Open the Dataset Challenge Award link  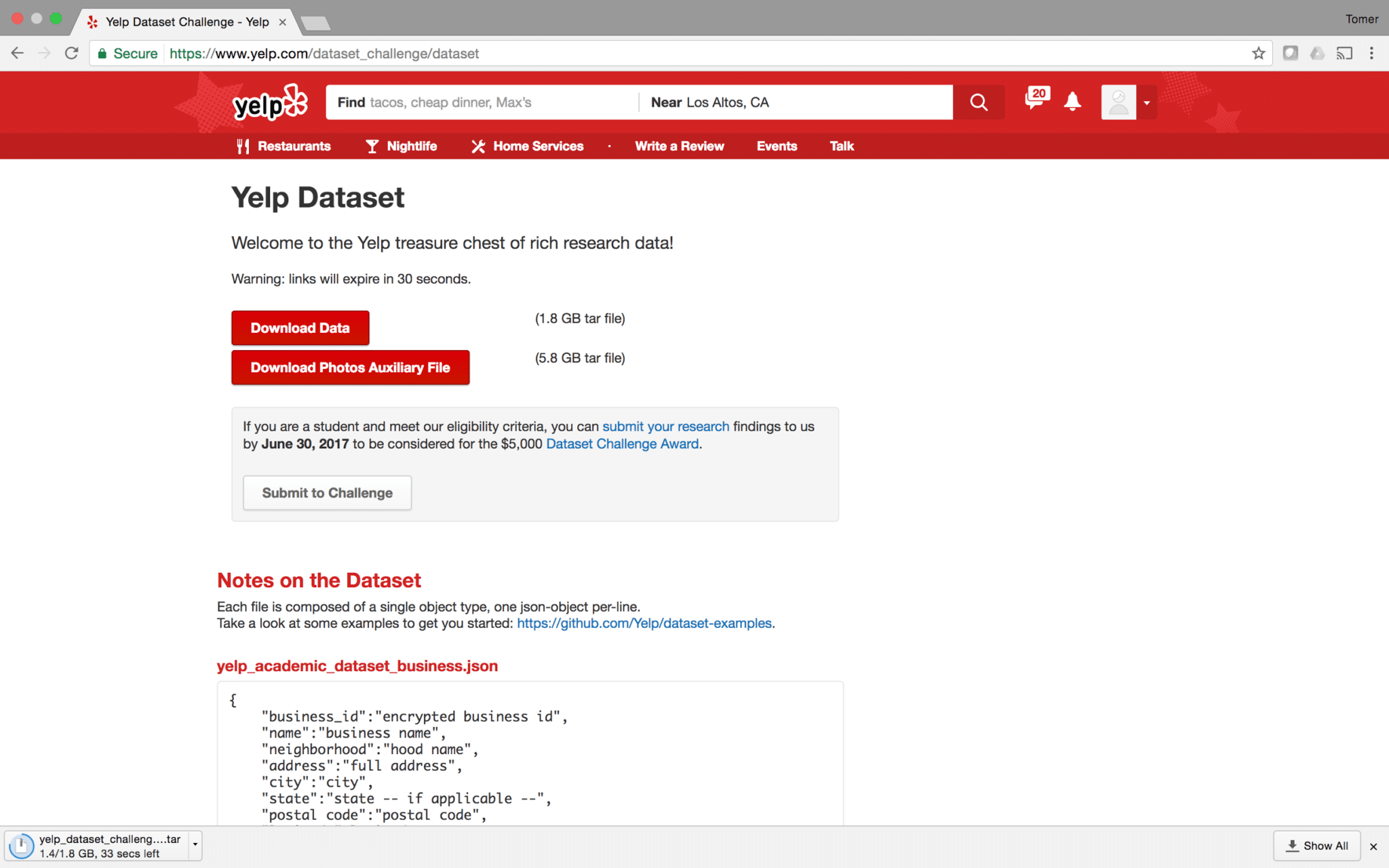(x=622, y=444)
